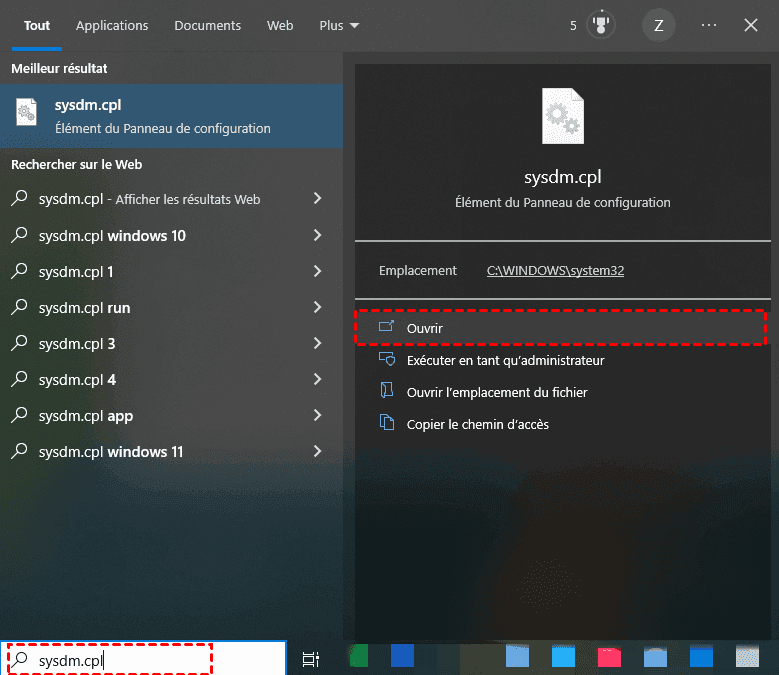Click Ouvrir l'emplacement du fichier
This screenshot has width=779, height=675.
click(x=497, y=392)
